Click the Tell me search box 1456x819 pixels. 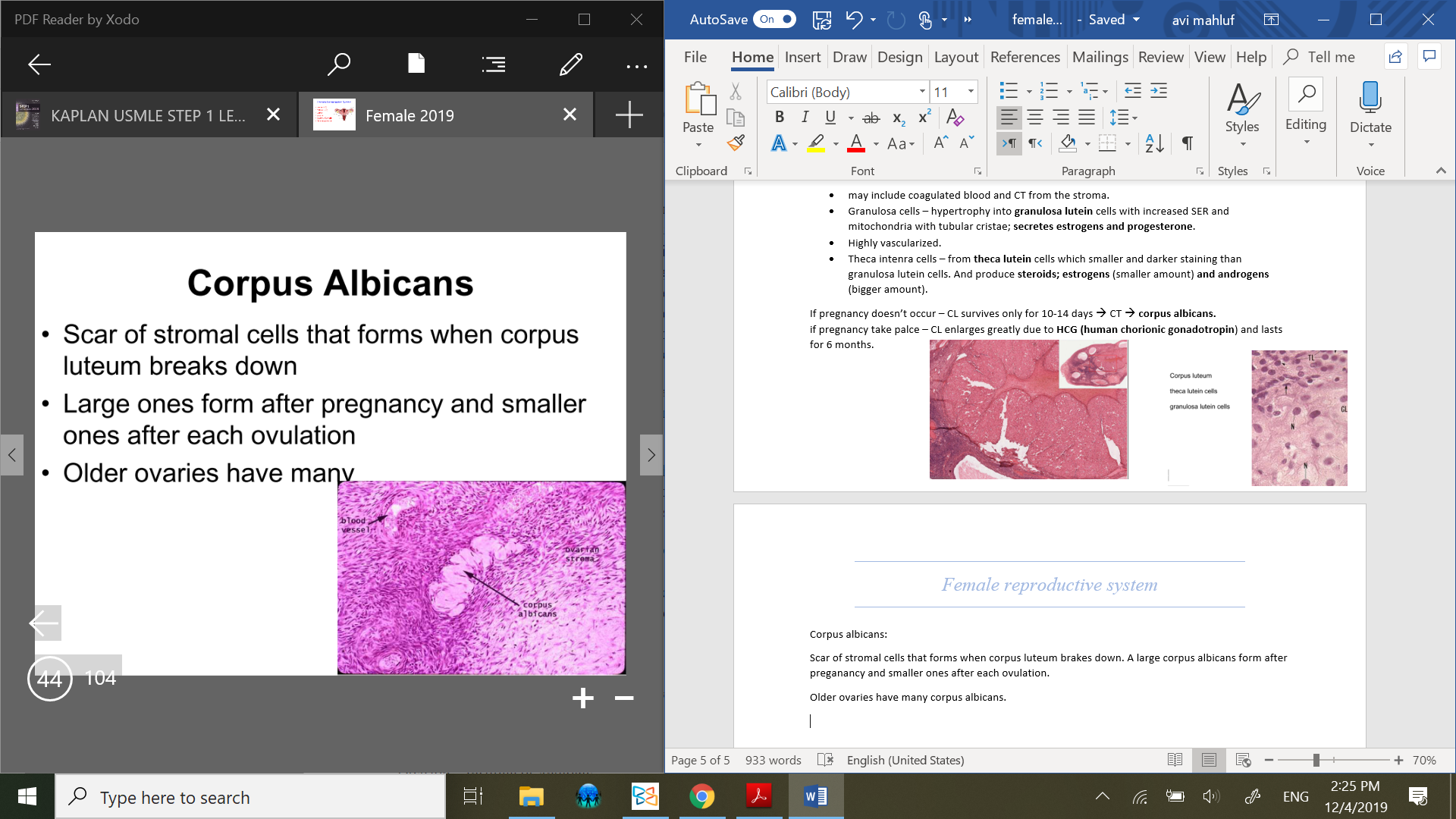(x=1331, y=57)
